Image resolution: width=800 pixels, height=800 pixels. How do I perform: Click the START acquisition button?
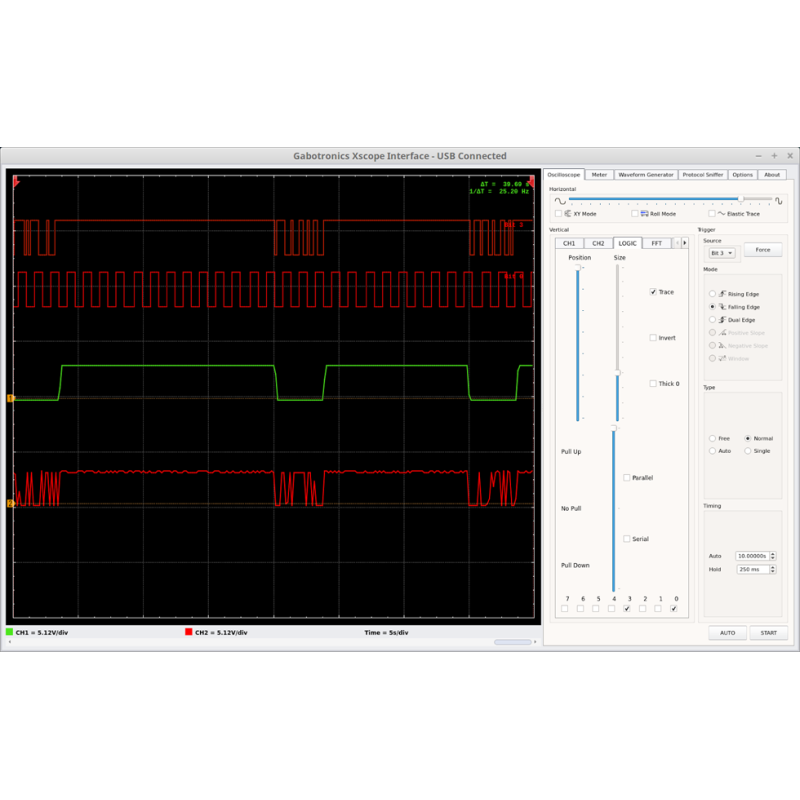[769, 633]
